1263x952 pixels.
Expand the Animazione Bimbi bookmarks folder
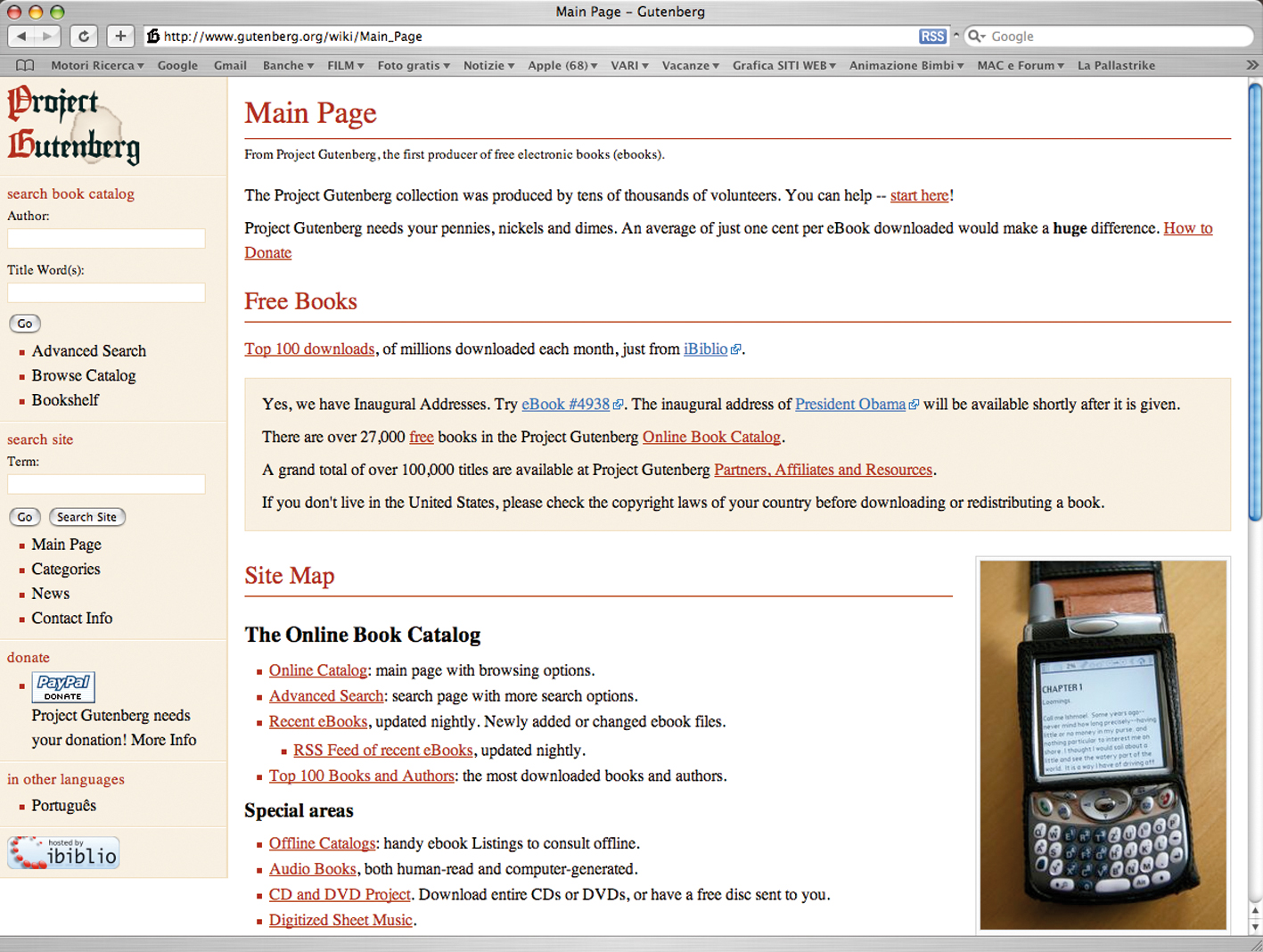click(906, 65)
